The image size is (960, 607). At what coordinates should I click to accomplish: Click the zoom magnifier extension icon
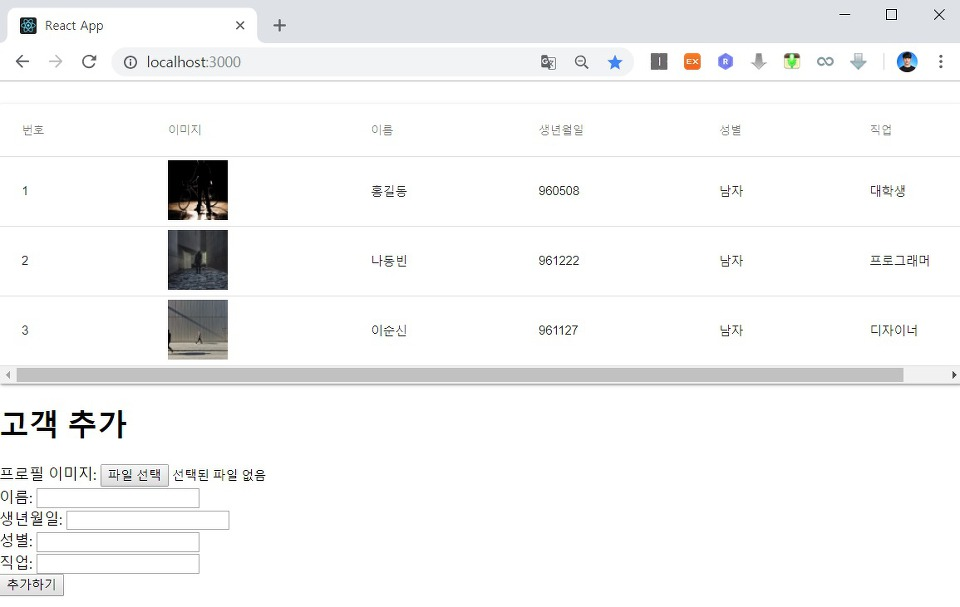581,62
